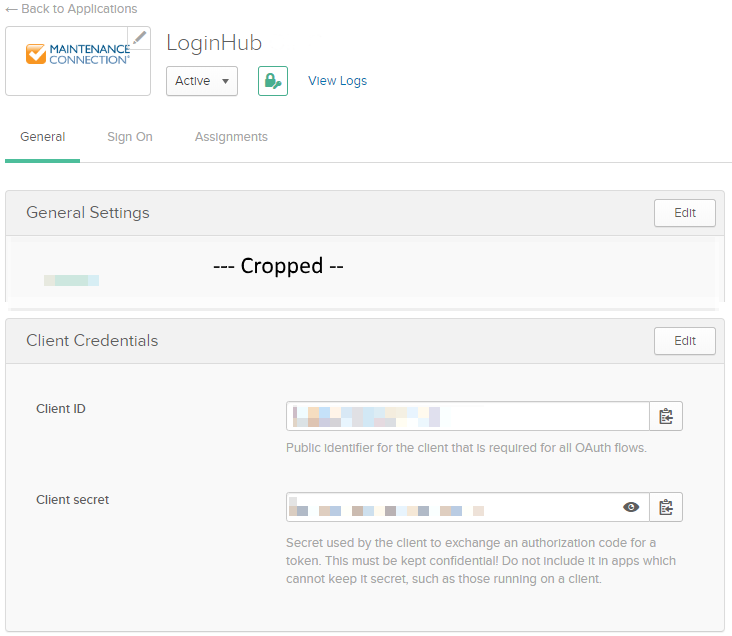Go to the Assignments tab
The image size is (732, 636).
(231, 137)
